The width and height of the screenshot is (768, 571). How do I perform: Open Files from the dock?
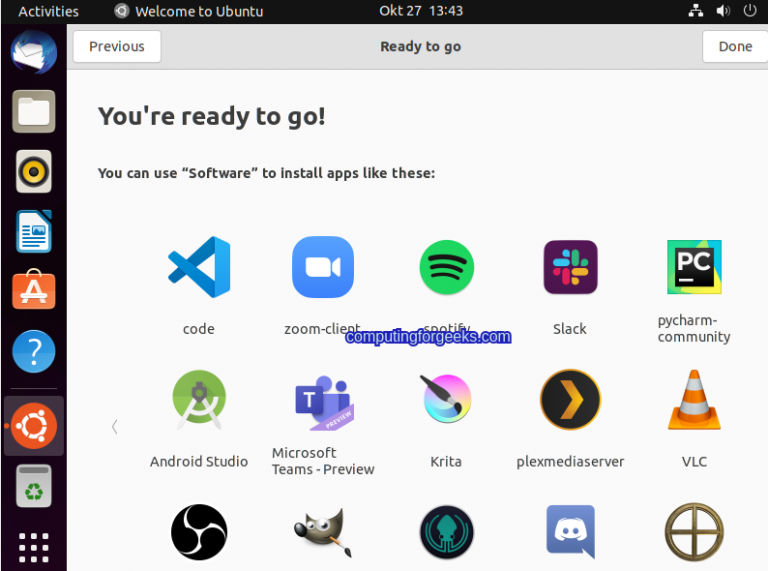(x=34, y=112)
